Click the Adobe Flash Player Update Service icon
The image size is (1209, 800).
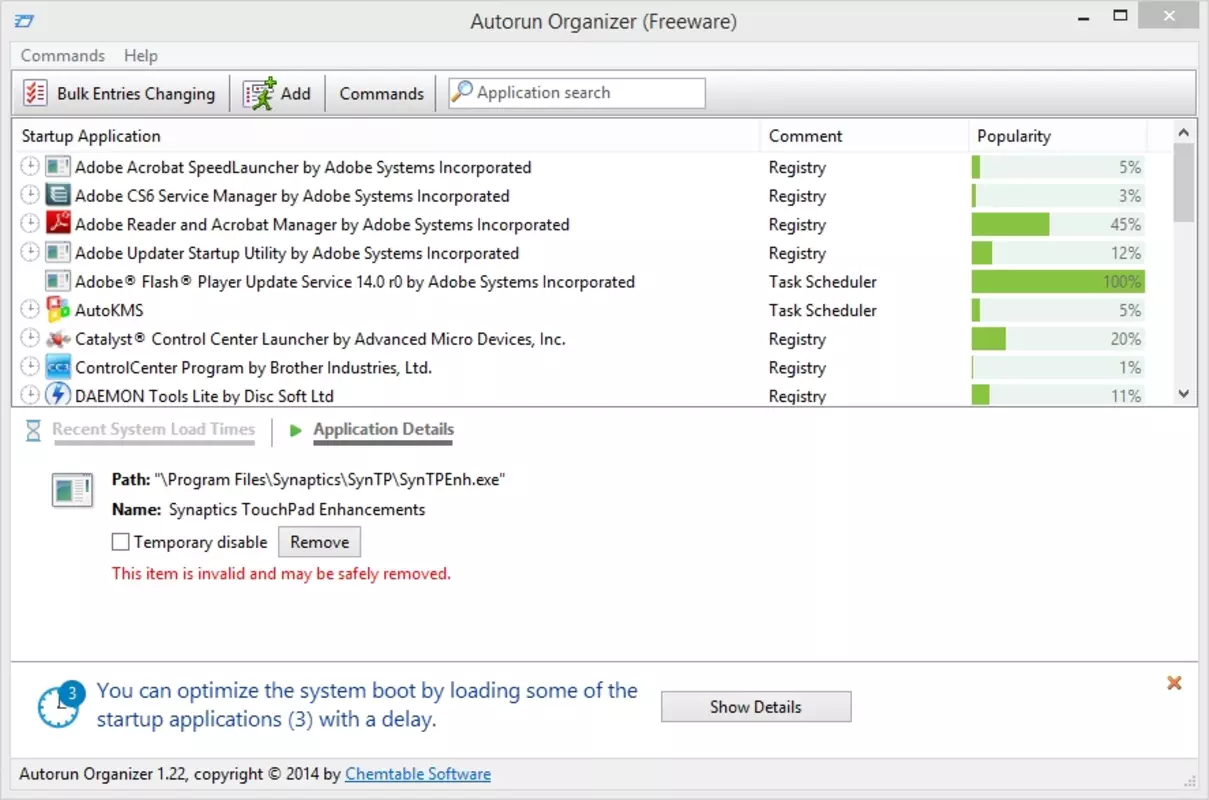(x=58, y=281)
